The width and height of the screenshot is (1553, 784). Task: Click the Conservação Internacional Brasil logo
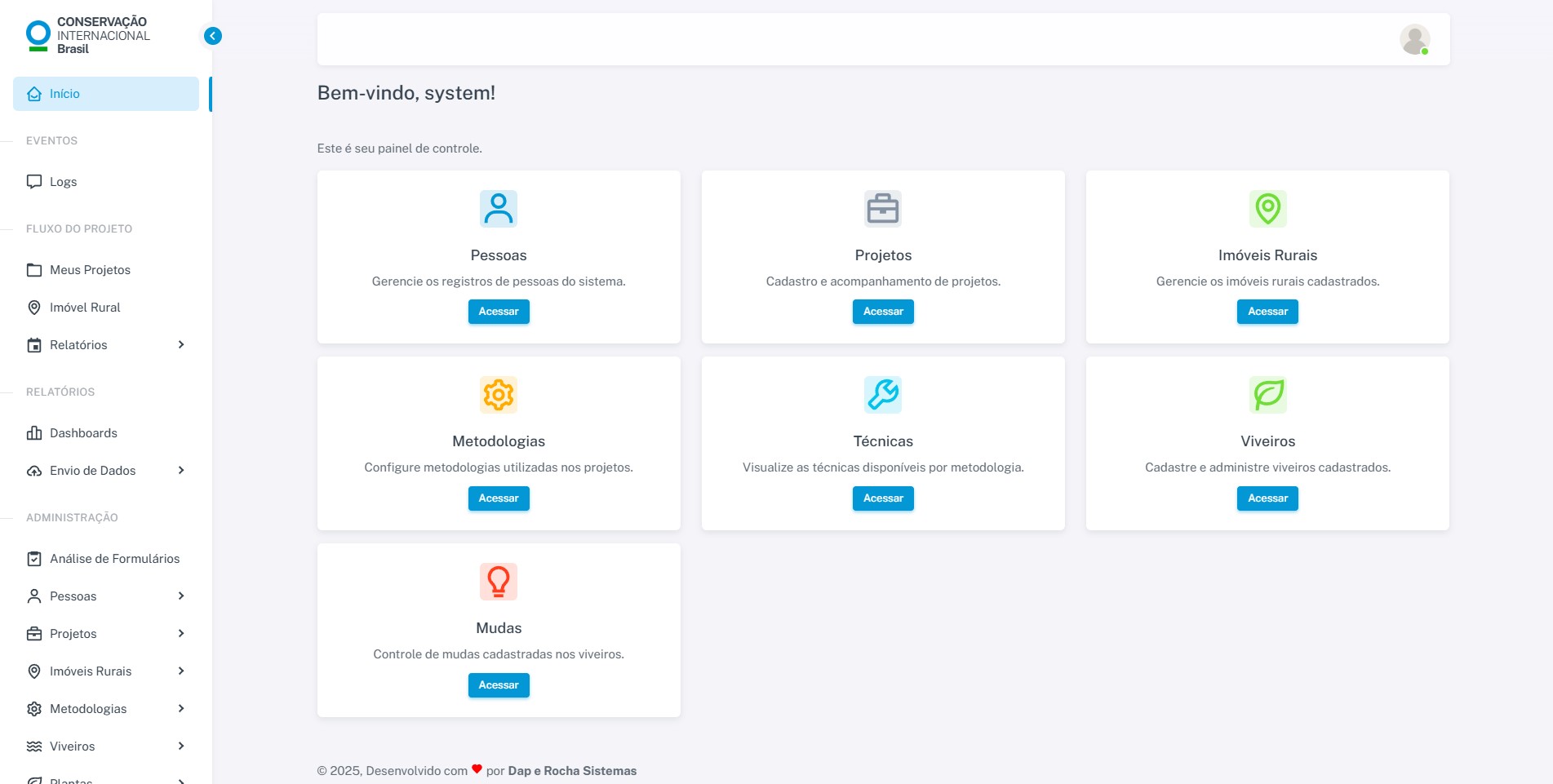(88, 36)
